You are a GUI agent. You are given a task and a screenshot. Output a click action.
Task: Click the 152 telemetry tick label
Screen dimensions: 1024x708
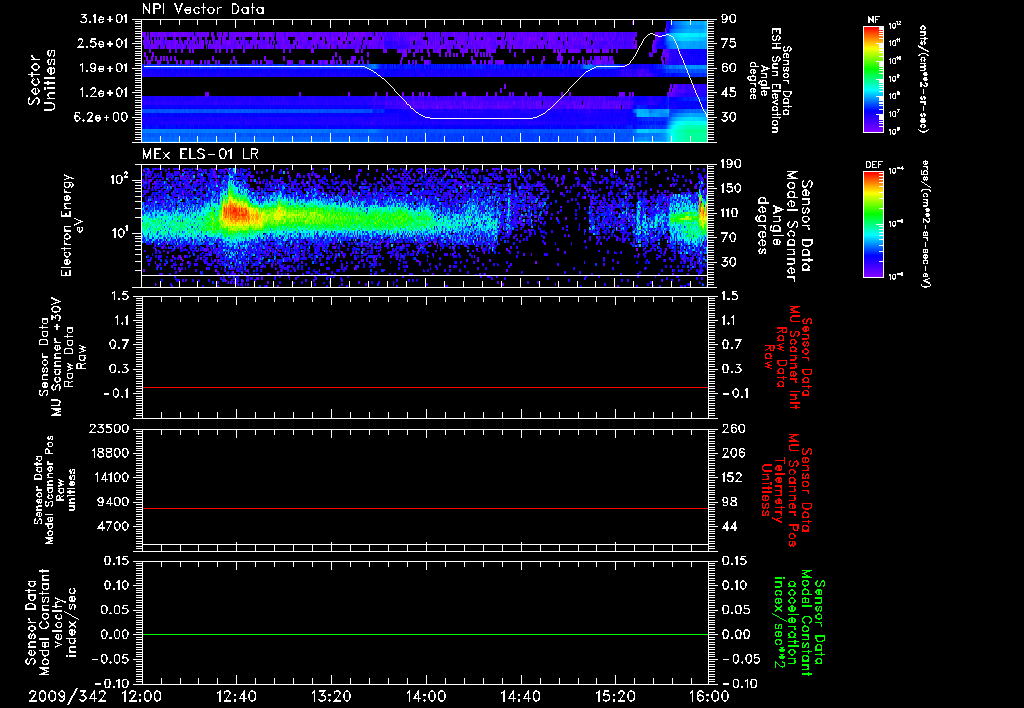click(732, 477)
